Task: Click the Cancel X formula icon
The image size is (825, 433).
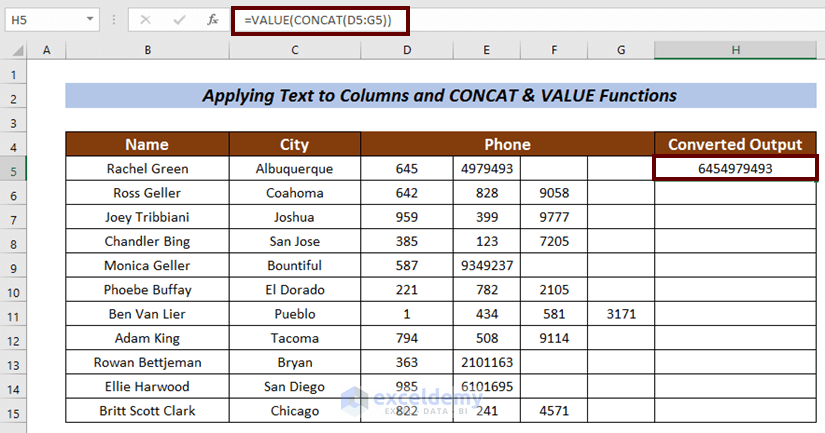Action: (x=146, y=19)
